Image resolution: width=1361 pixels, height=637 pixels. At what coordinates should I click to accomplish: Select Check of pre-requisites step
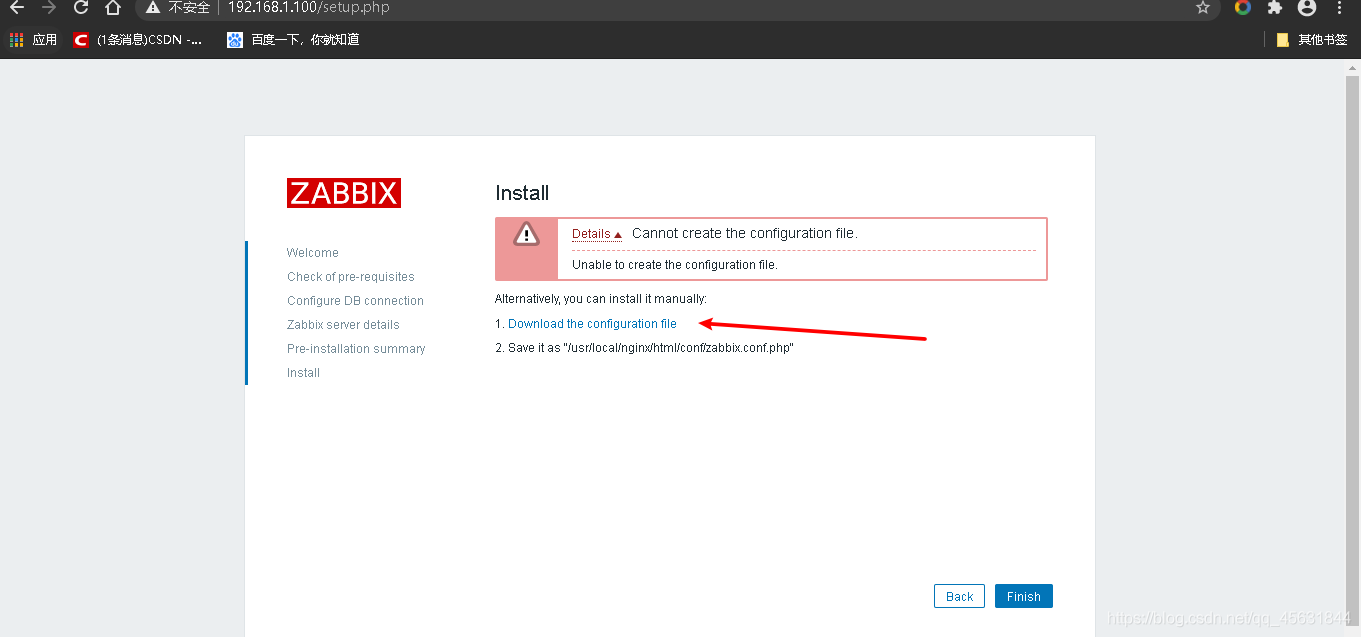[351, 277]
